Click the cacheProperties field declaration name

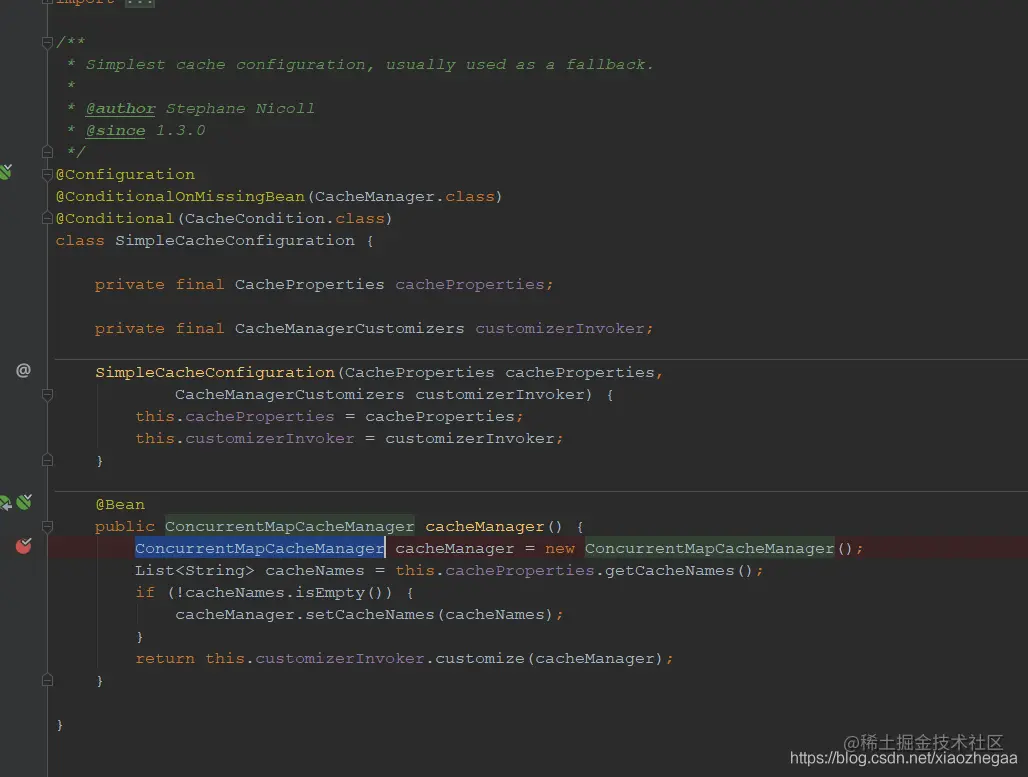pos(469,285)
